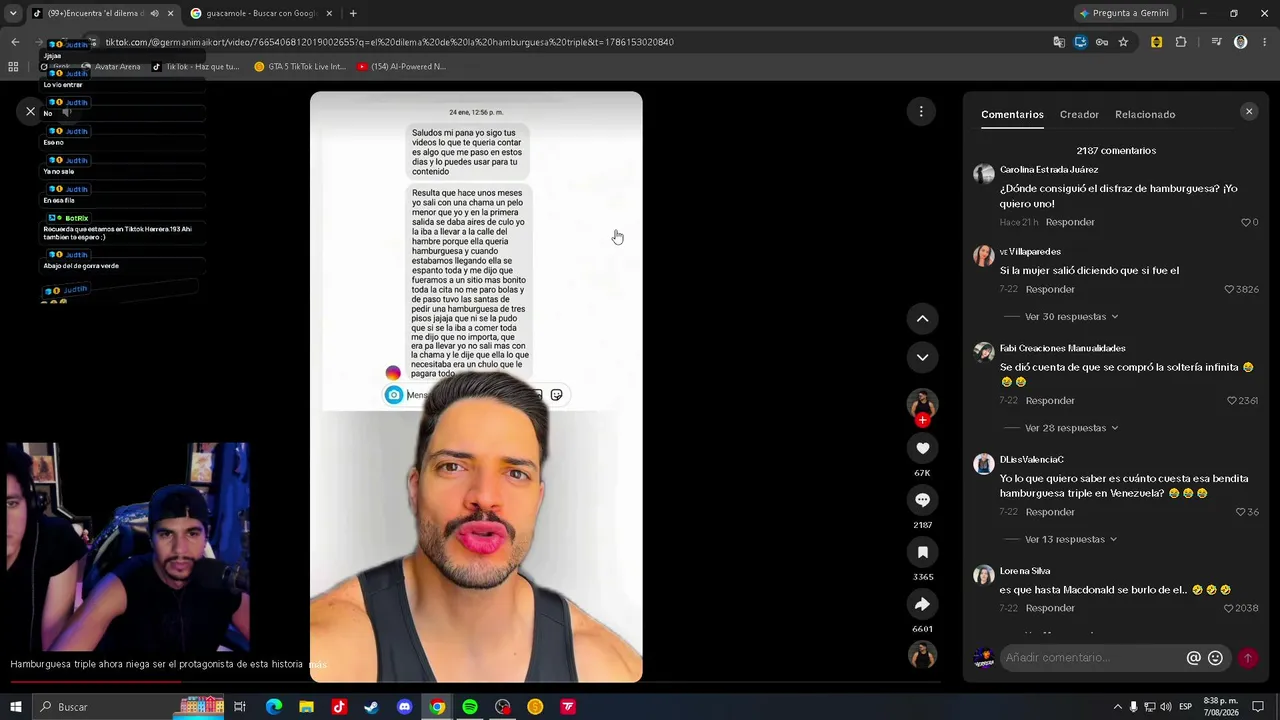Viewport: 1280px width, 720px height.
Task: Save video using the bookmark icon
Action: 922,552
